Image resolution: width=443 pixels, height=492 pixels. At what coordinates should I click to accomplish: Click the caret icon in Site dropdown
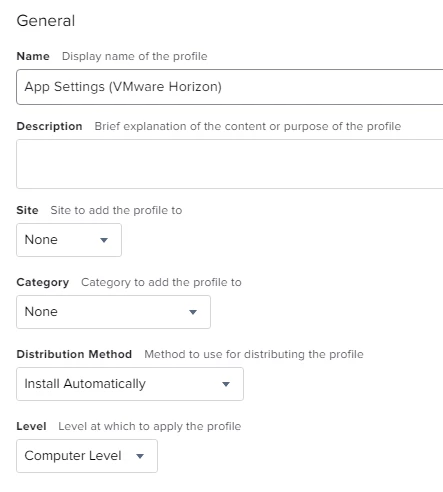[104, 240]
